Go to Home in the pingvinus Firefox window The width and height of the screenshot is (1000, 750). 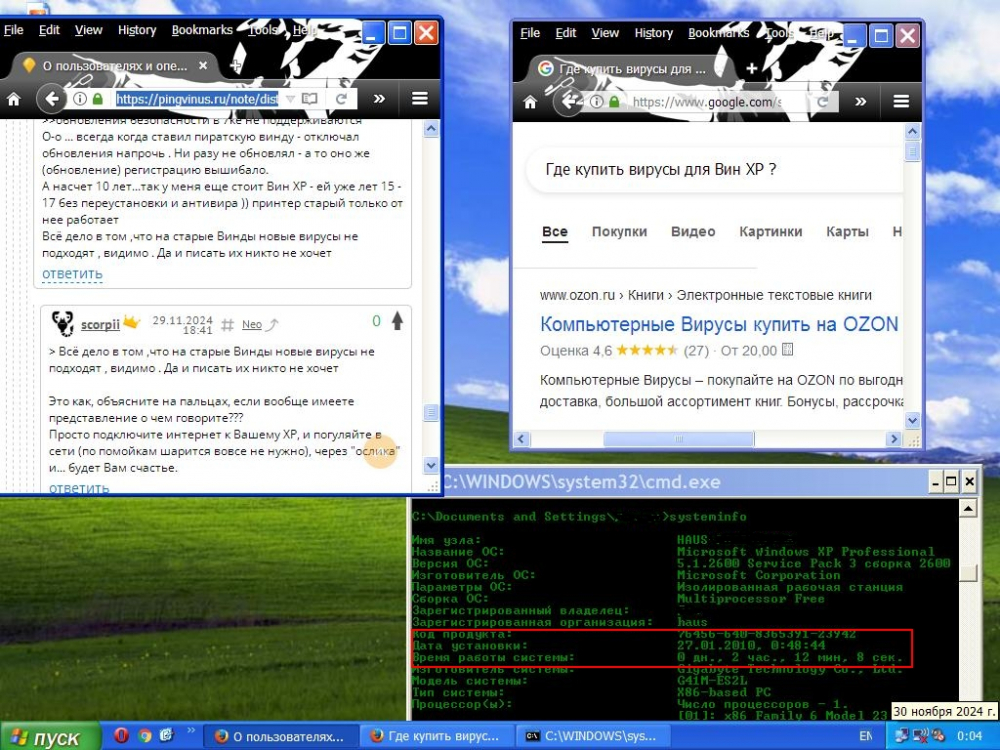[x=13, y=99]
